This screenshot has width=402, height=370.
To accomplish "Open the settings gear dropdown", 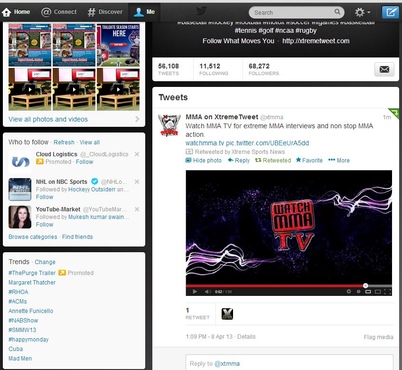I will coord(363,12).
